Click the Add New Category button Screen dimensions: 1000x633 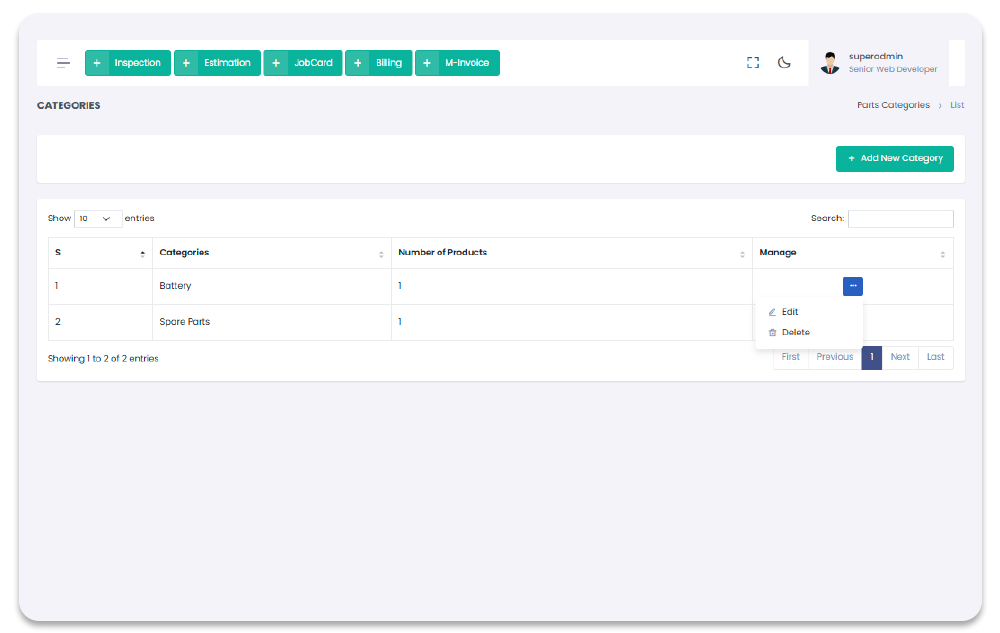click(894, 158)
